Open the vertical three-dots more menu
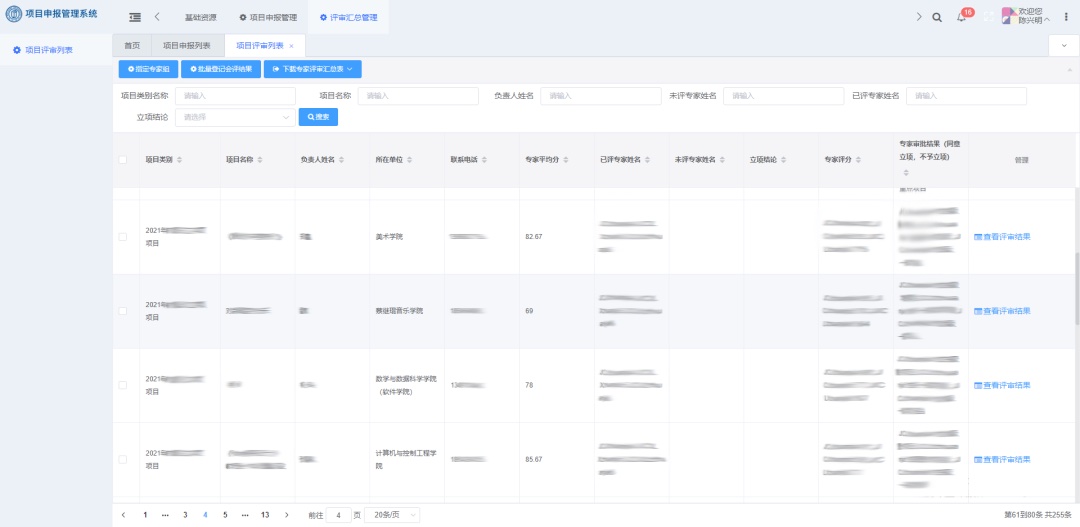This screenshot has height=527, width=1080. point(1065,17)
